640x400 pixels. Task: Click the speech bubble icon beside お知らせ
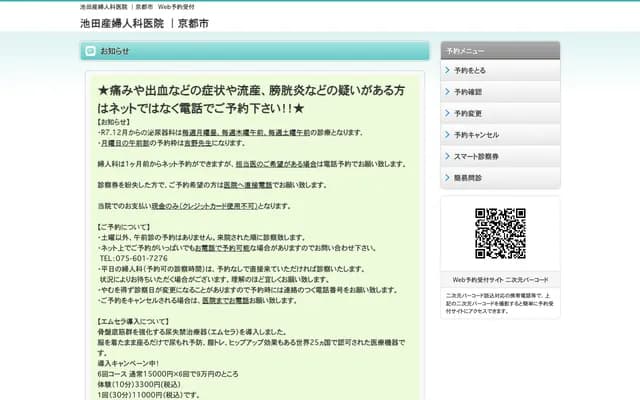pyautogui.click(x=90, y=50)
